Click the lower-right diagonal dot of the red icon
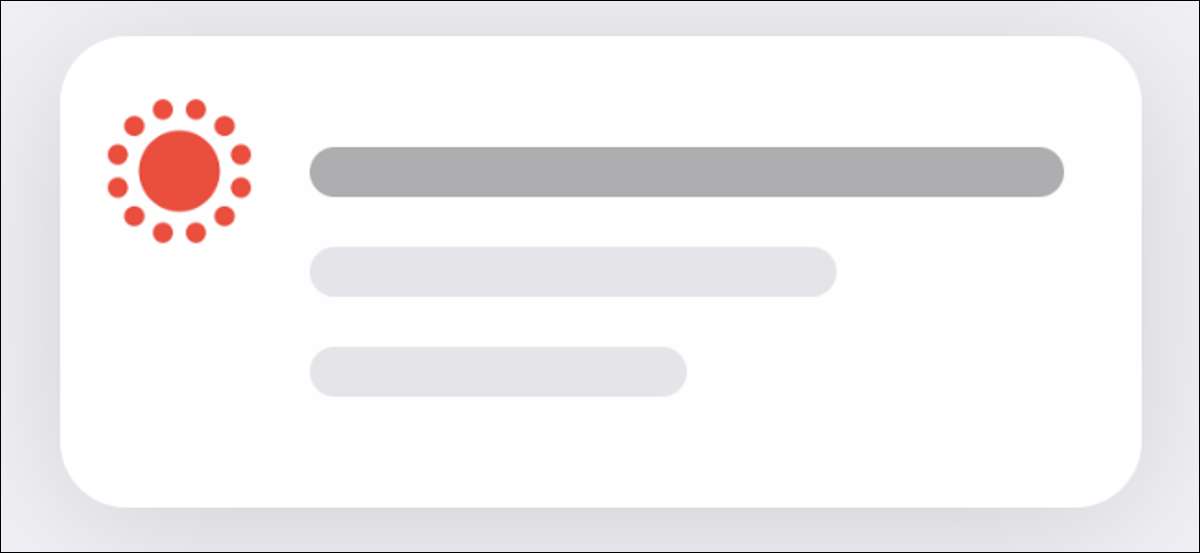The image size is (1200, 553). coord(224,215)
